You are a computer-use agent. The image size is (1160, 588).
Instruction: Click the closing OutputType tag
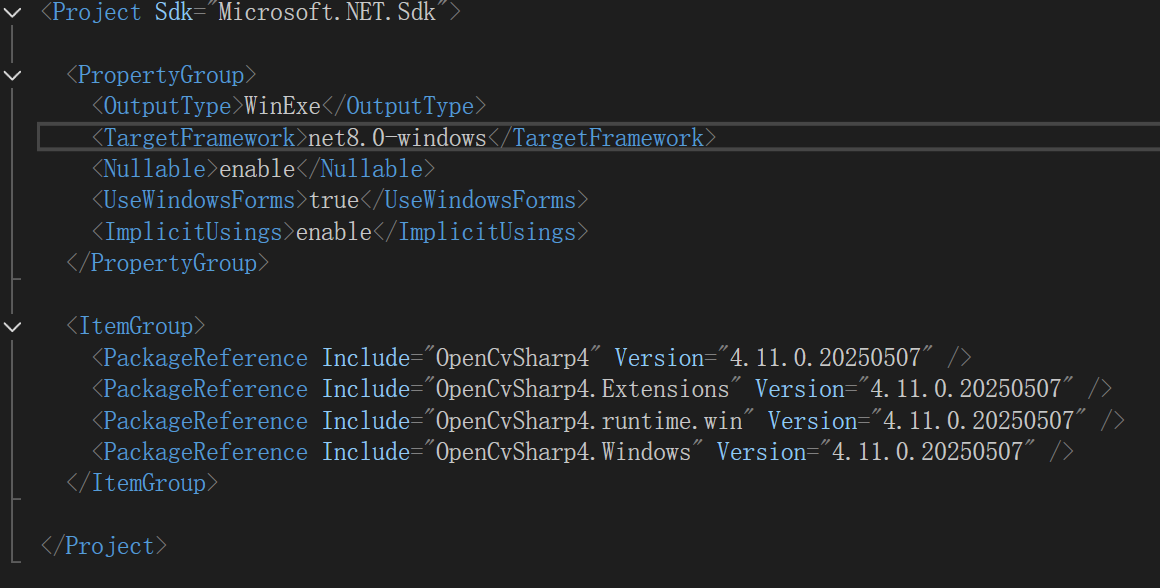(x=404, y=107)
